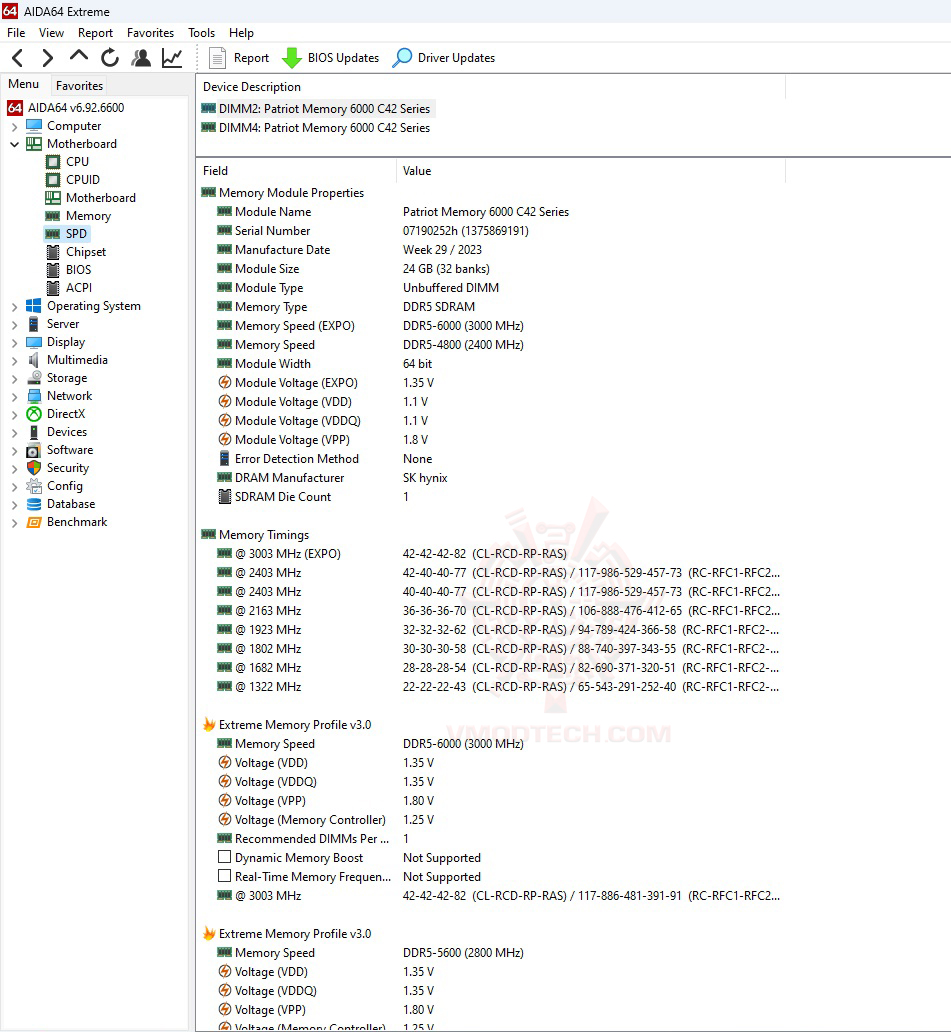The image size is (951, 1032).
Task: Open the Tools menu
Action: [x=201, y=32]
